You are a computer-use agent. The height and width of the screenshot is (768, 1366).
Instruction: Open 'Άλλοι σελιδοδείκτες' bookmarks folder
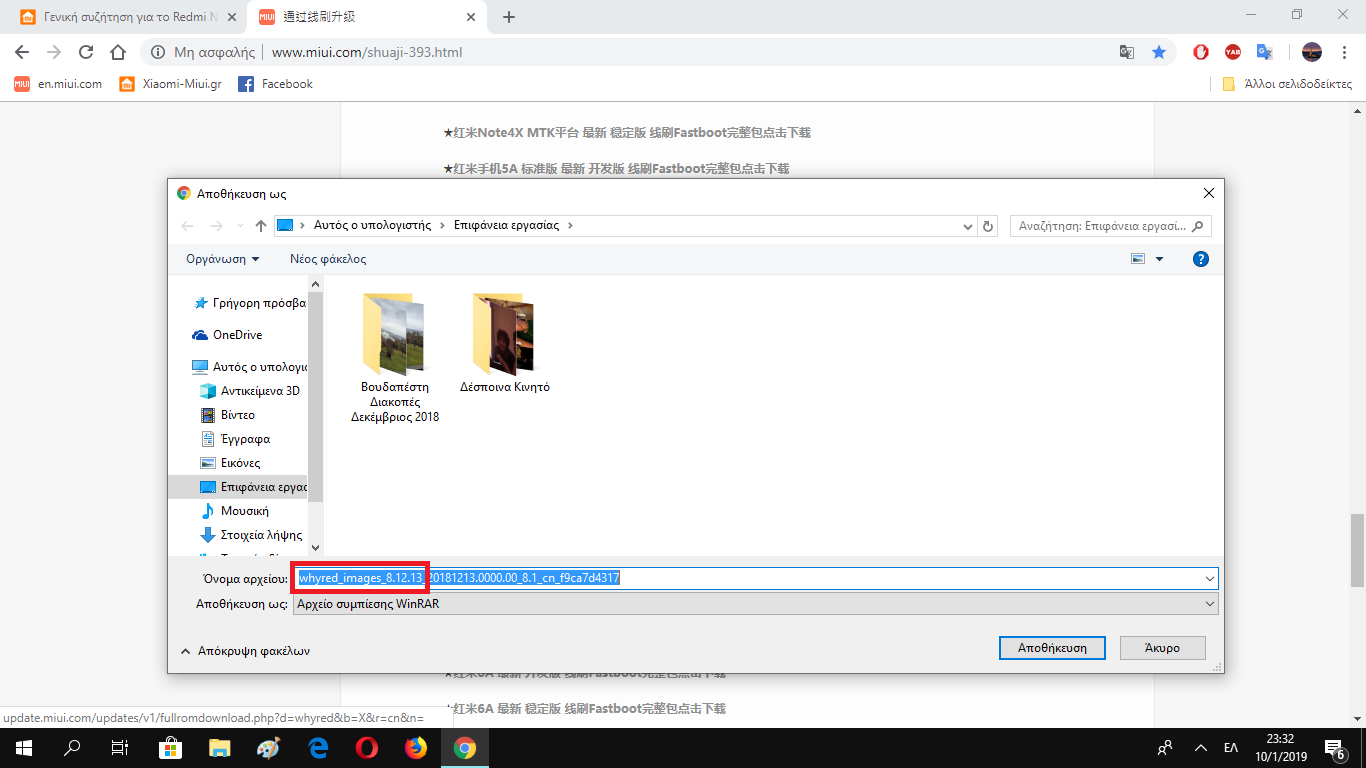click(x=1287, y=84)
